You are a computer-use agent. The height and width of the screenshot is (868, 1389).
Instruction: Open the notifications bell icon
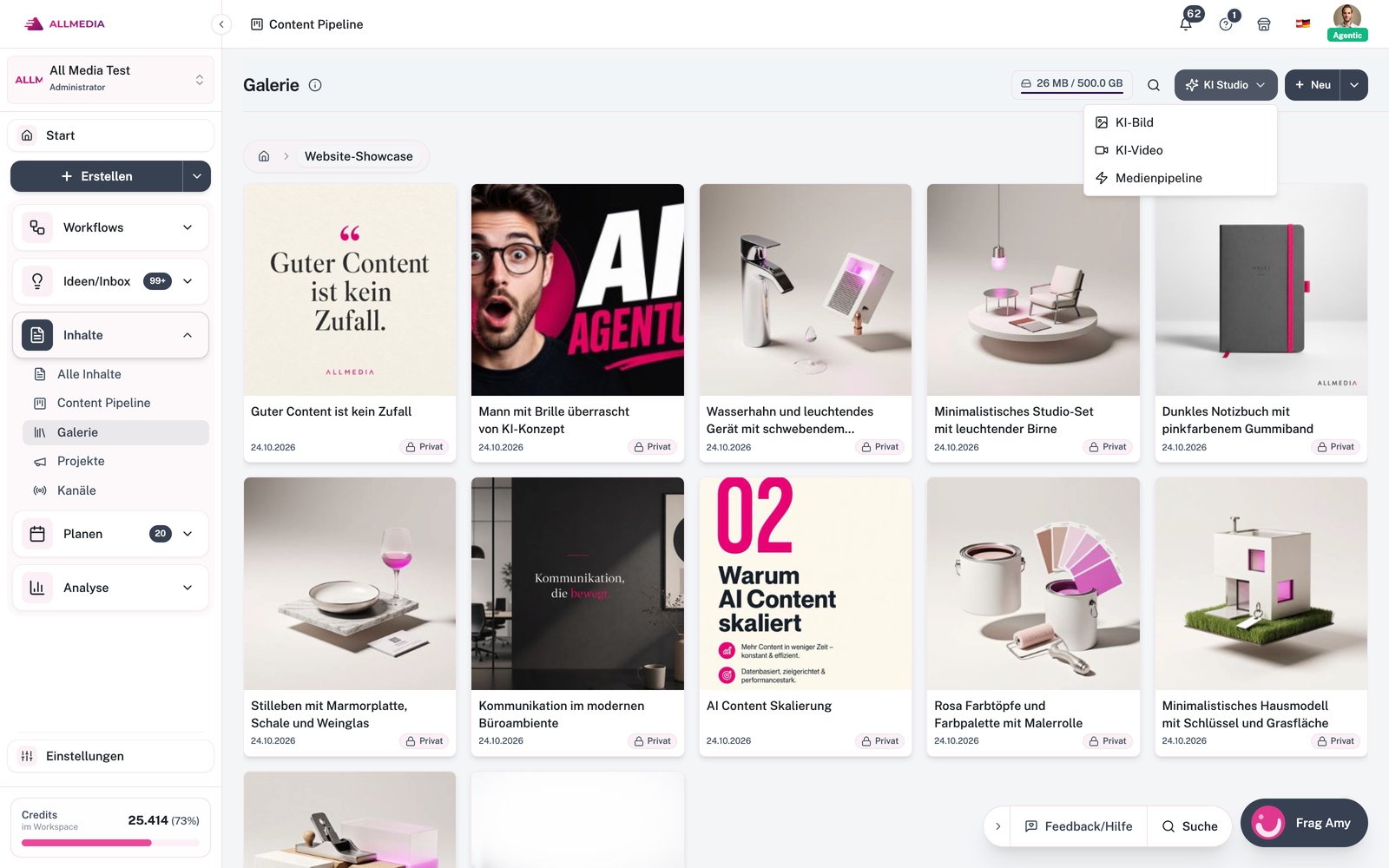(1186, 24)
